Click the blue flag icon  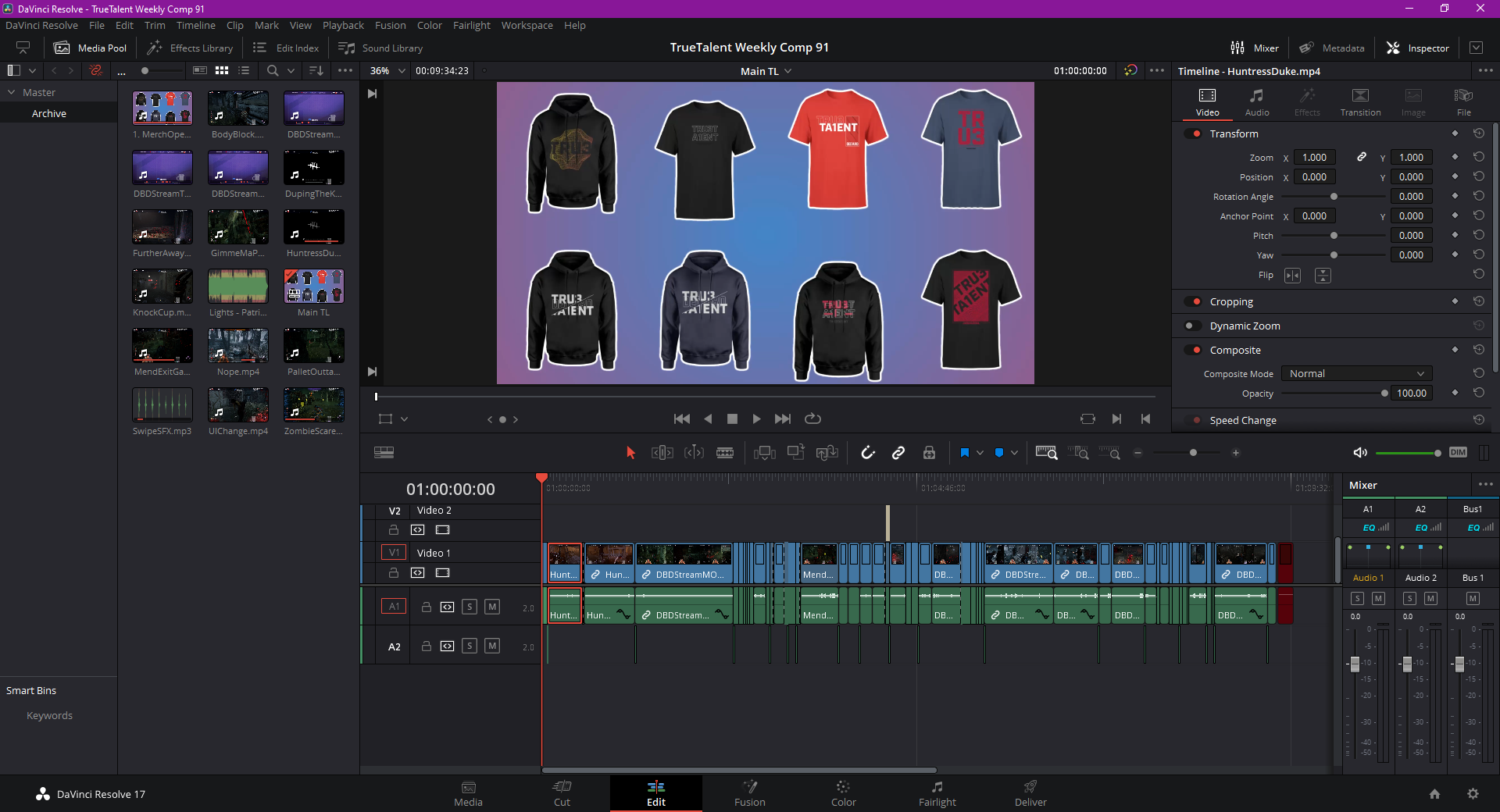click(964, 453)
